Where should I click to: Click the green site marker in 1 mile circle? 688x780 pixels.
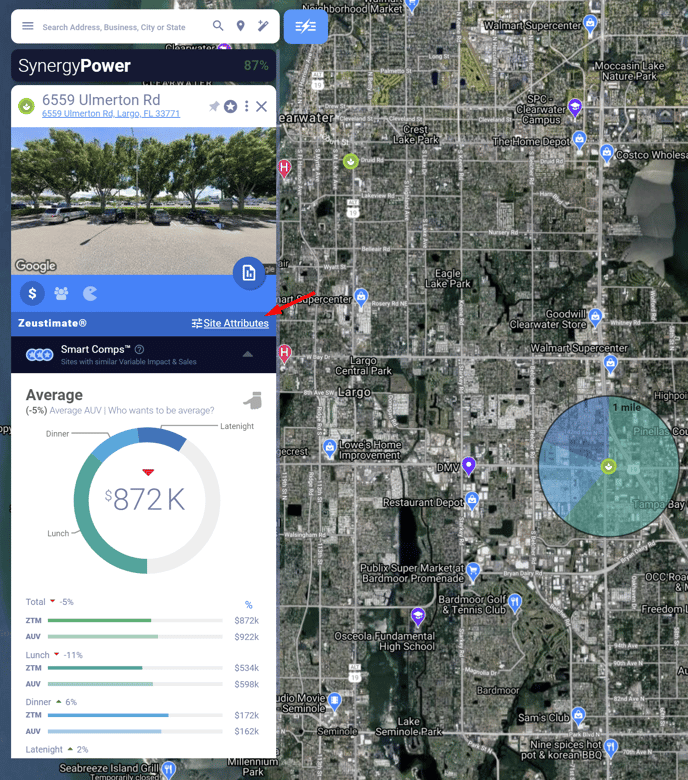point(608,467)
